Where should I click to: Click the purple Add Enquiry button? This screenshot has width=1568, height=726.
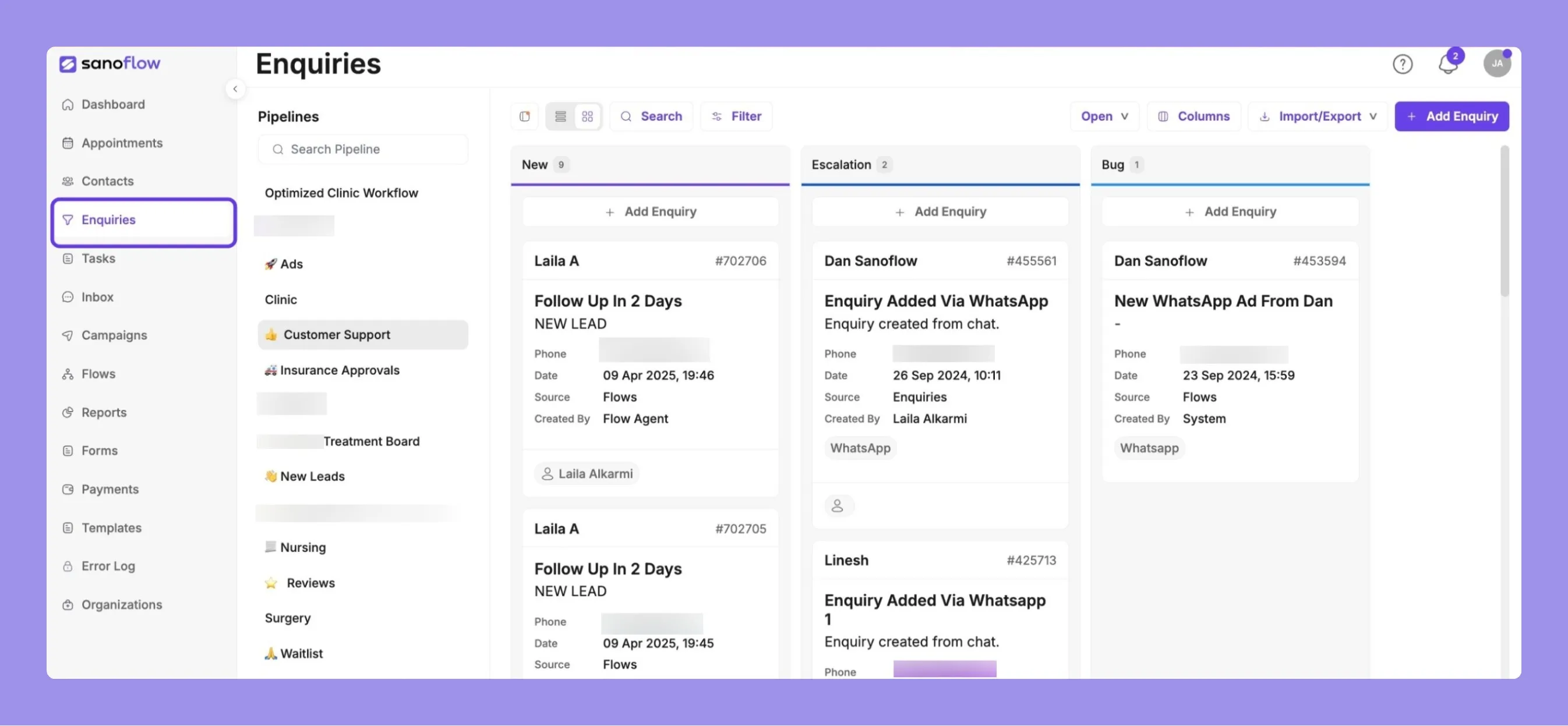[1451, 116]
